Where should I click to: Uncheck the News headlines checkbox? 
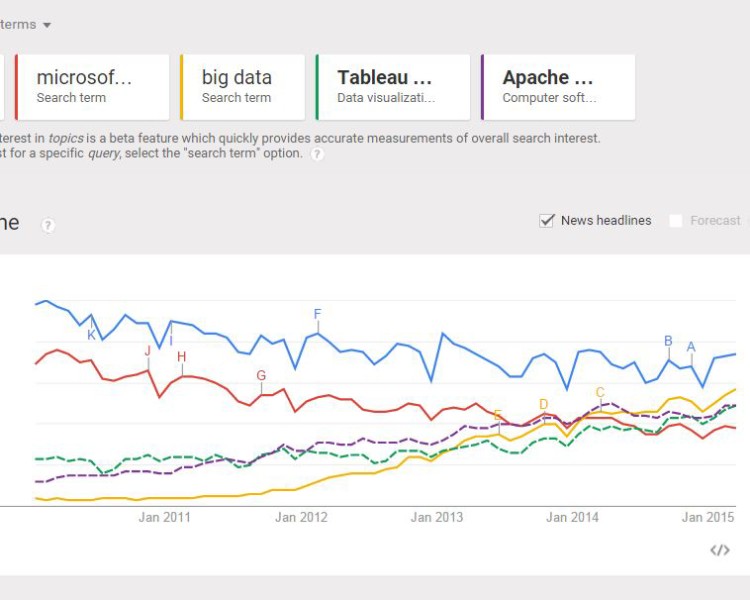(547, 220)
